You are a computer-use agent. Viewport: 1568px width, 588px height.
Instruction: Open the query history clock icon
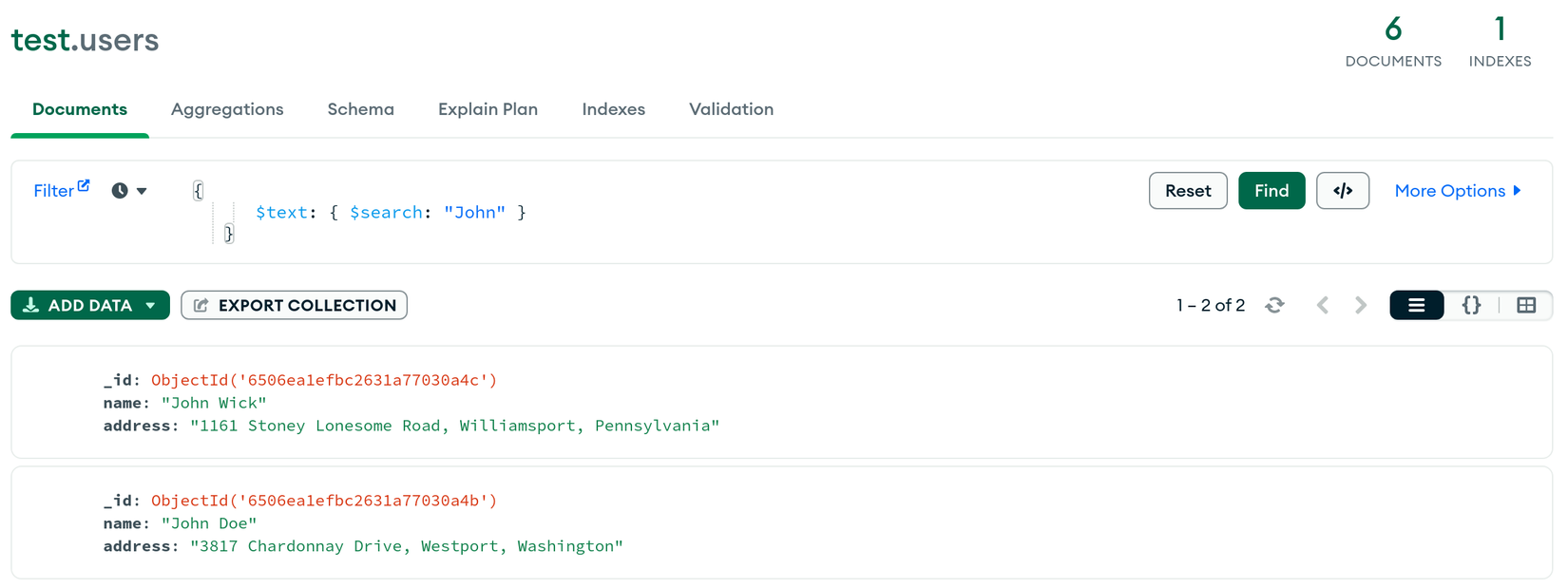tap(120, 191)
